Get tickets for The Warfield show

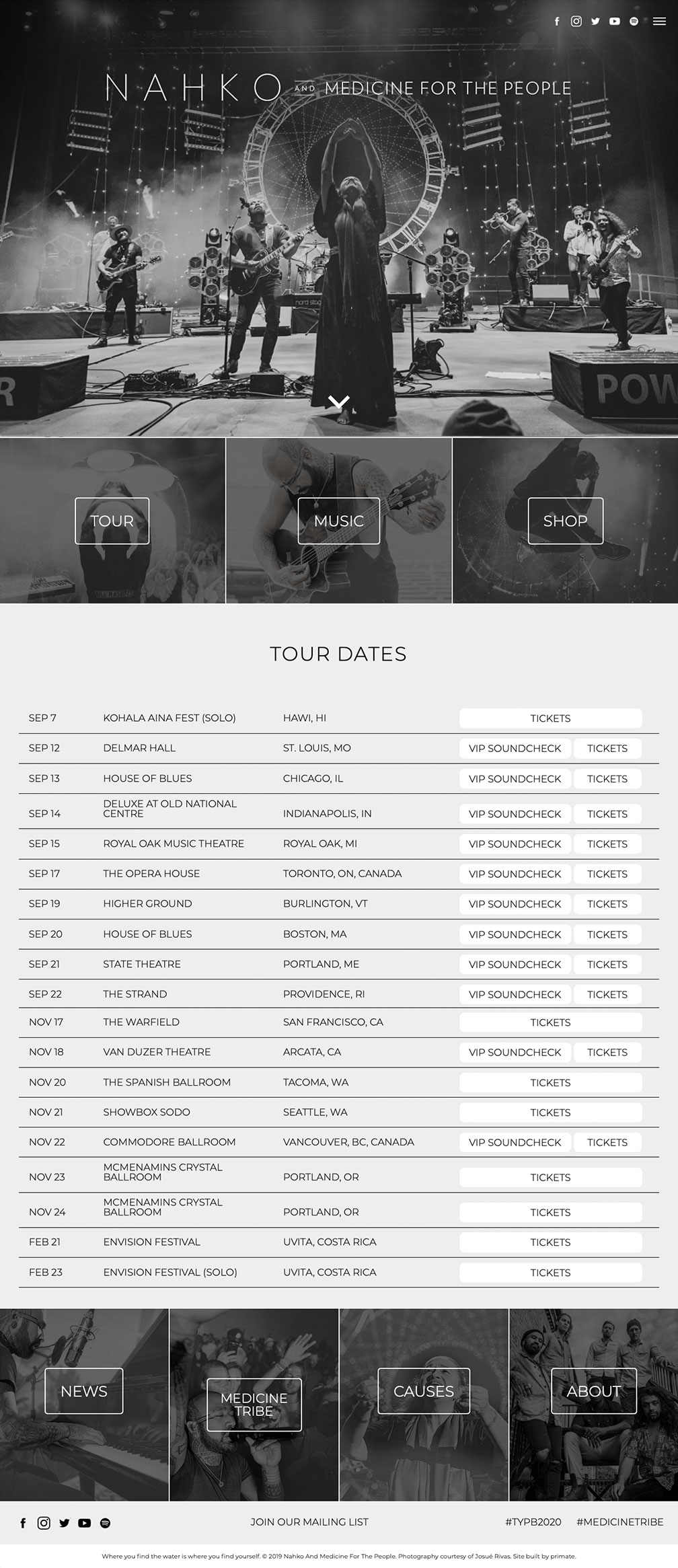coord(550,1022)
